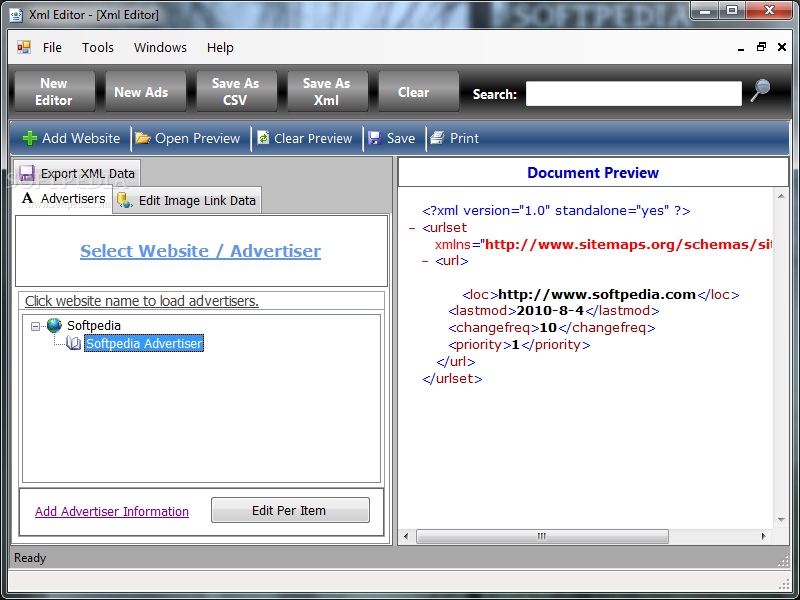The image size is (800, 600).
Task: Click the Clear button
Action: pos(418,91)
